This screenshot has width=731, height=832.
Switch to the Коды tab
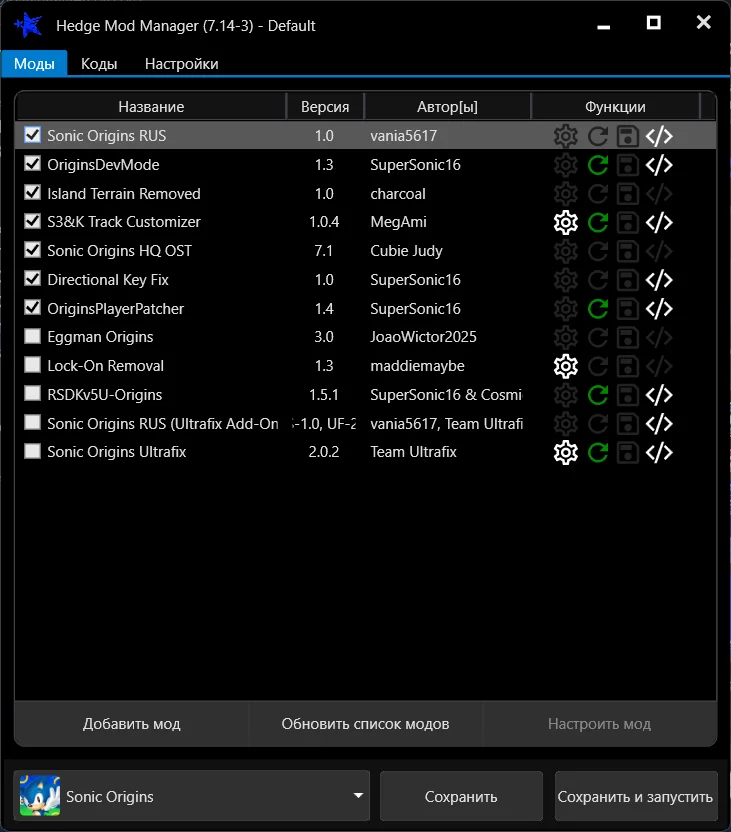click(99, 64)
